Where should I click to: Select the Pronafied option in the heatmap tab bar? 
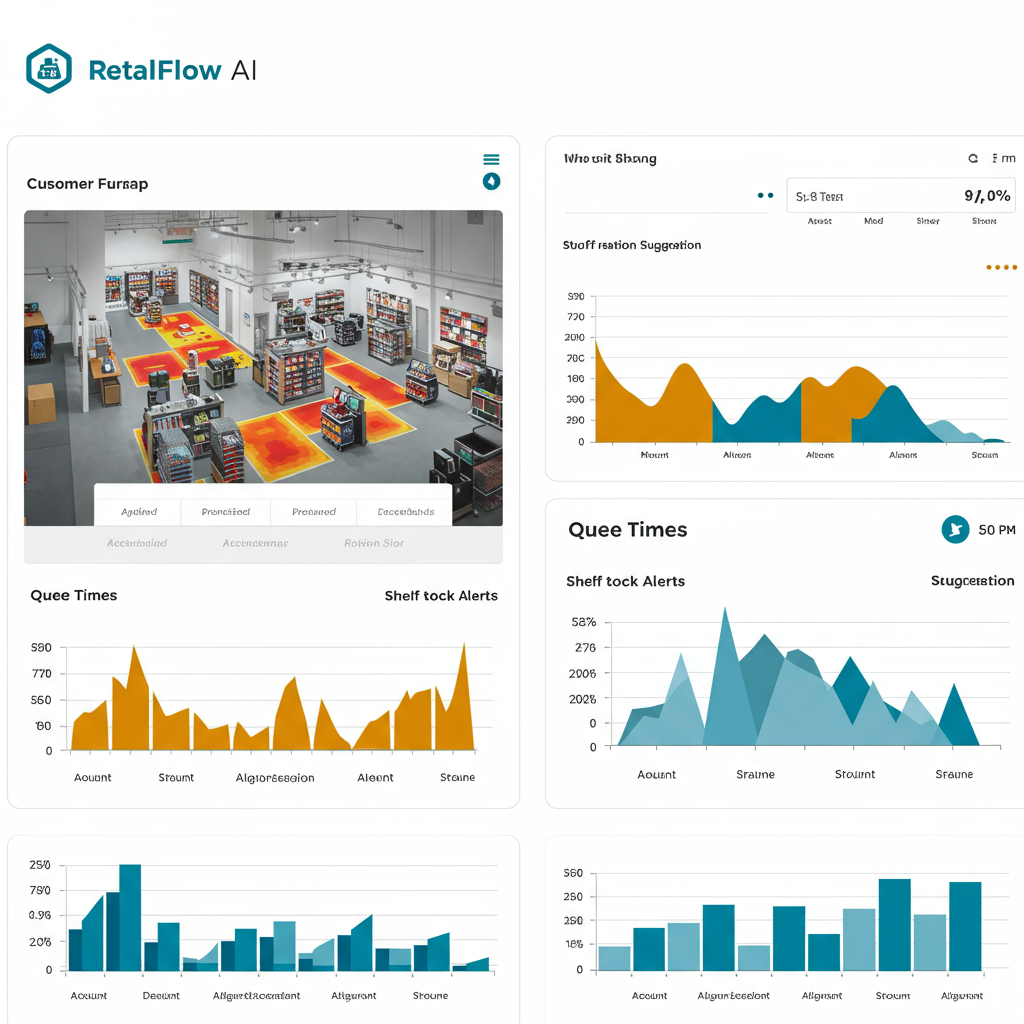(225, 511)
